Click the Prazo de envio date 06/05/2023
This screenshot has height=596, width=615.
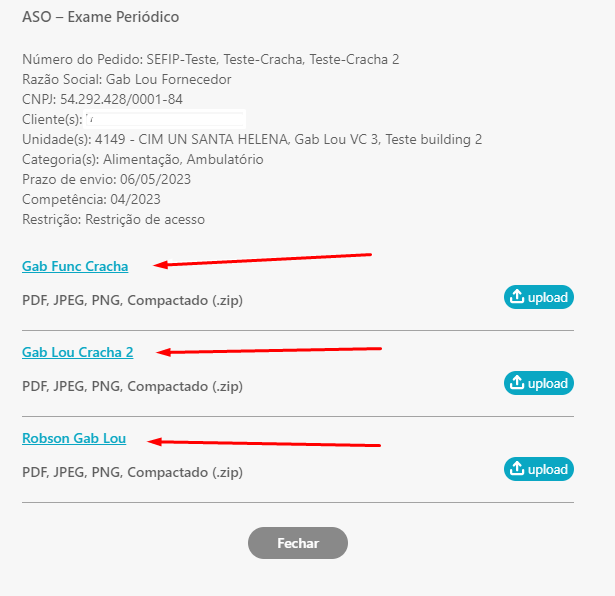click(155, 179)
